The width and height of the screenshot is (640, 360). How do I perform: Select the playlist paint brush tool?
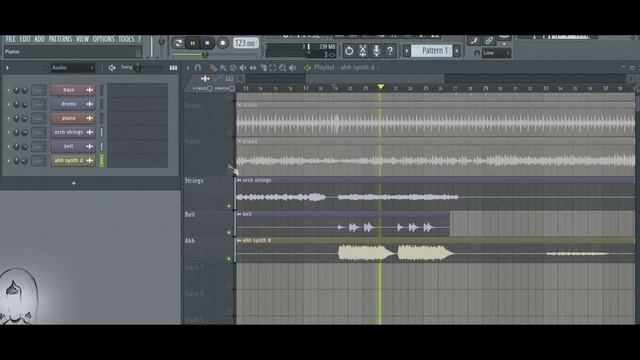[x=222, y=68]
